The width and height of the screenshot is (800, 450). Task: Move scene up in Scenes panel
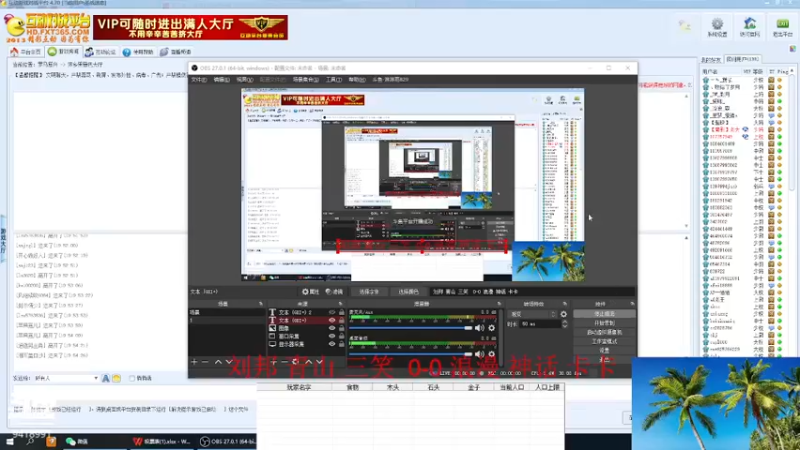point(218,362)
